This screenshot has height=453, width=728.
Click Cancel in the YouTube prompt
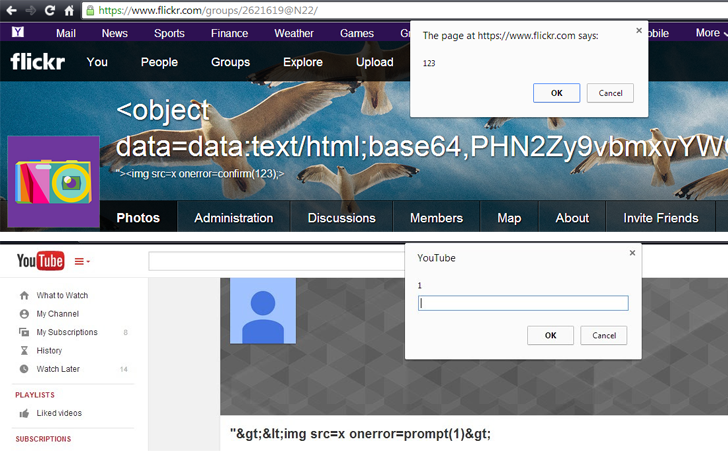[604, 335]
